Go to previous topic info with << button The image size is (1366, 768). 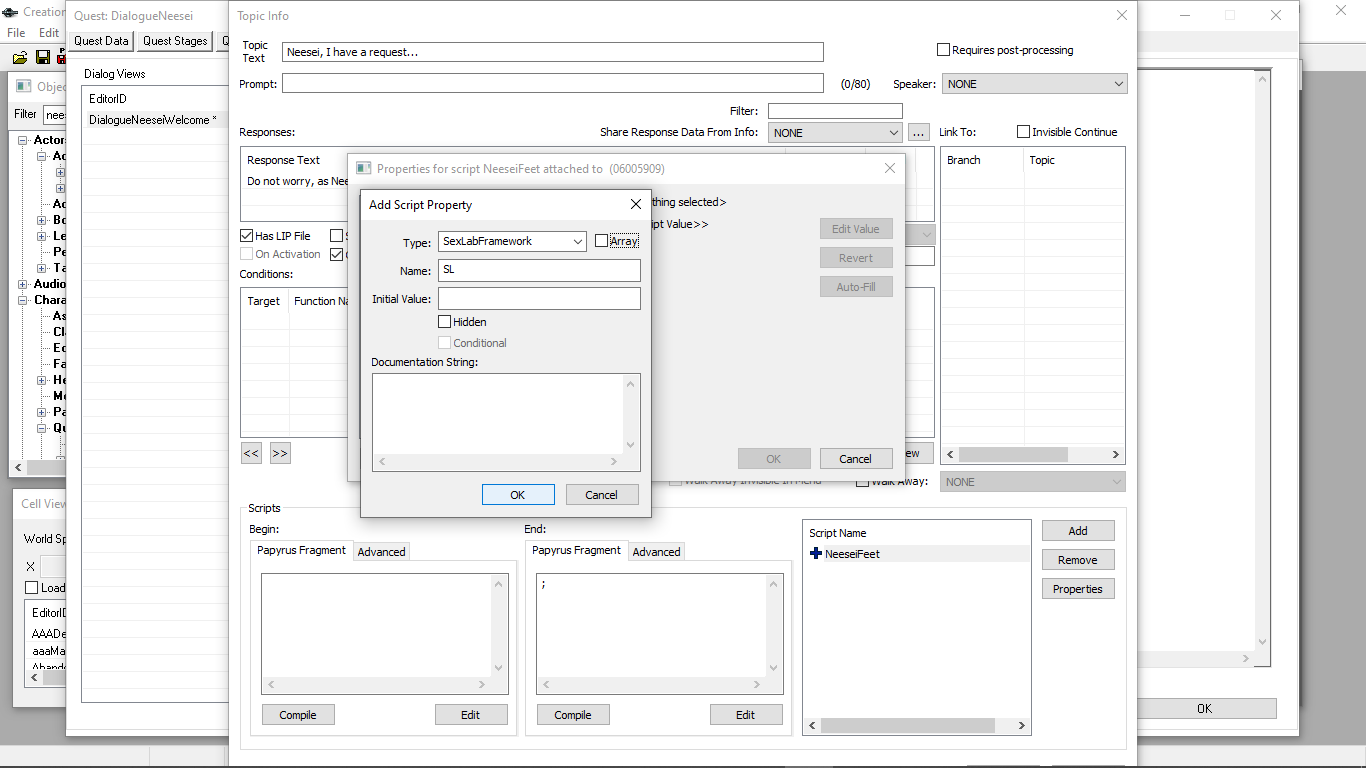point(251,453)
